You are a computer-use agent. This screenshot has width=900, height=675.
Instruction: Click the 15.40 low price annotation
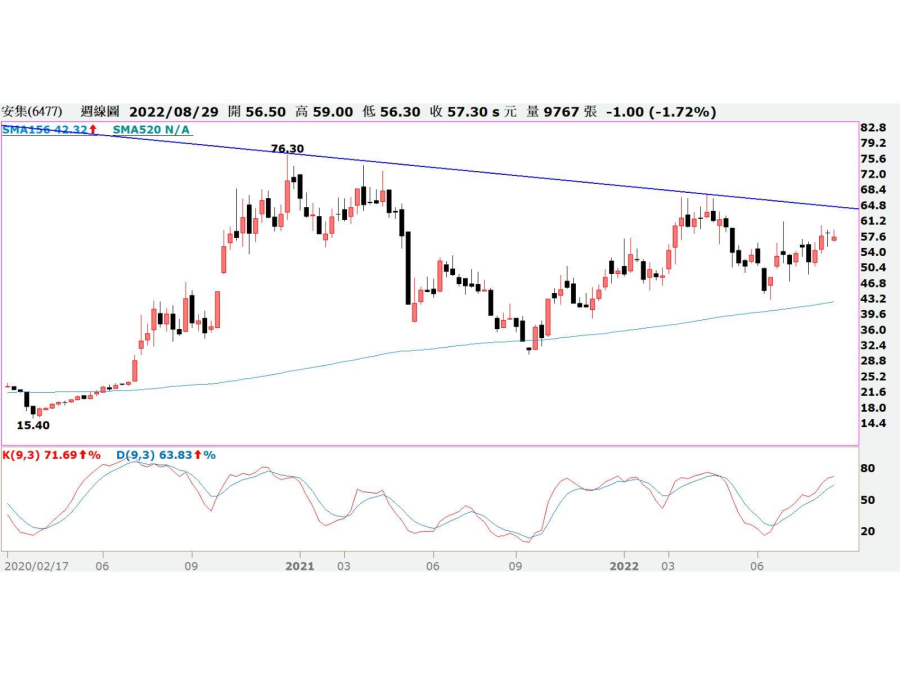tap(33, 425)
